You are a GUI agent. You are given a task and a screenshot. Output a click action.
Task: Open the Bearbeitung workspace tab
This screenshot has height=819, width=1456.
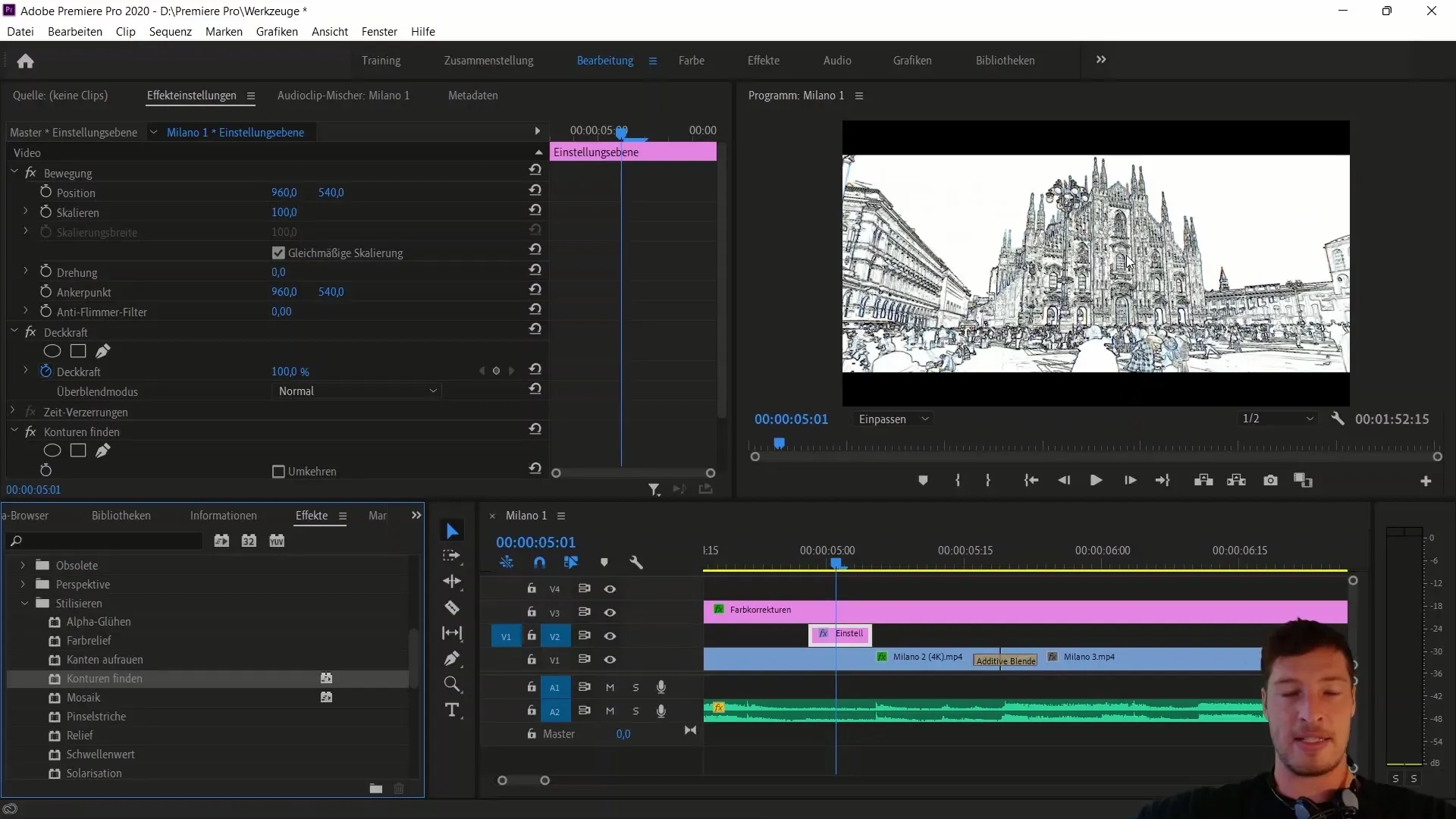[x=605, y=60]
